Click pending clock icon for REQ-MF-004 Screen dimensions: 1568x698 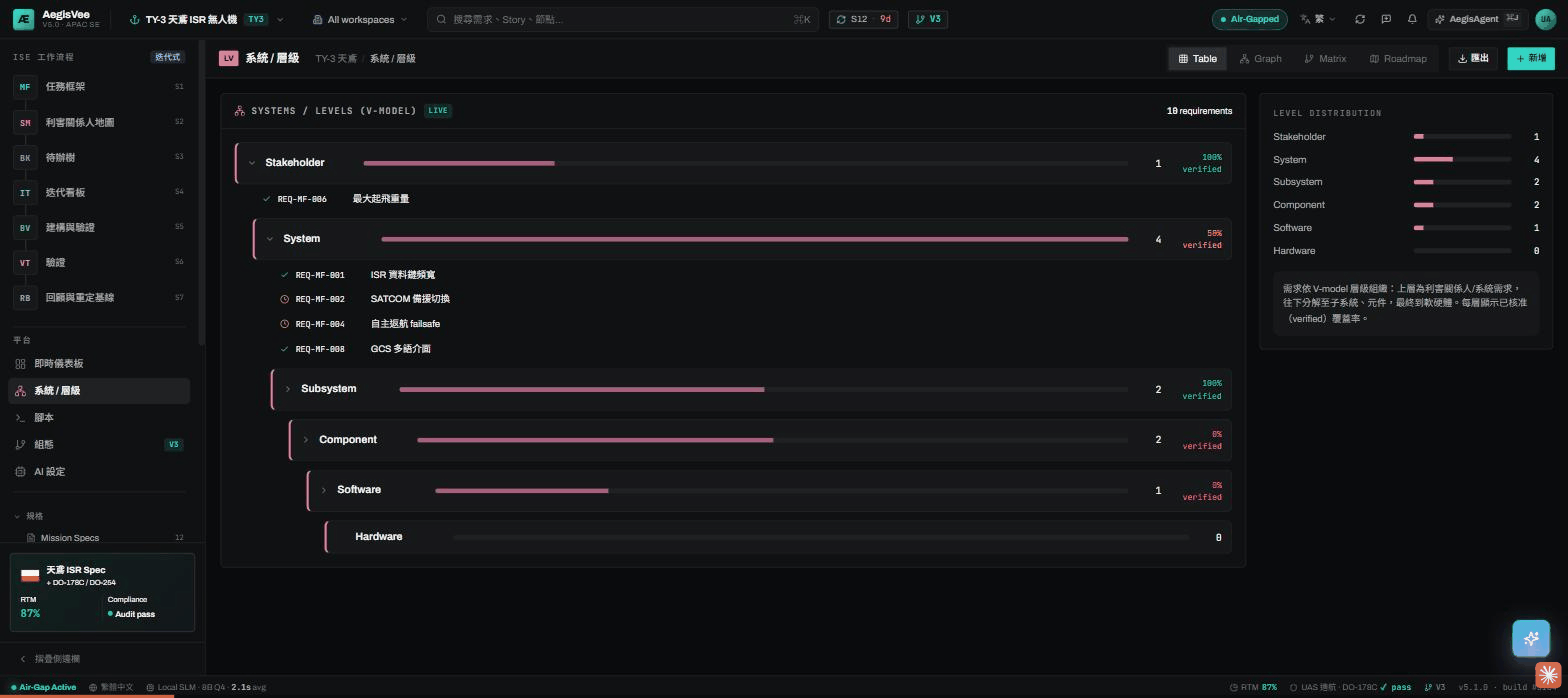[x=285, y=324]
